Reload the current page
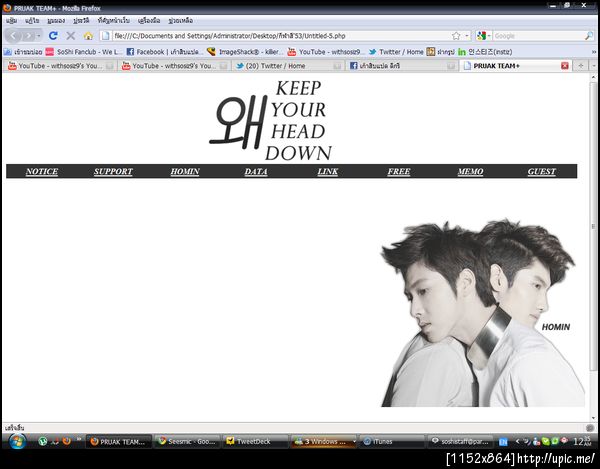The height and width of the screenshot is (469, 600). pos(53,36)
